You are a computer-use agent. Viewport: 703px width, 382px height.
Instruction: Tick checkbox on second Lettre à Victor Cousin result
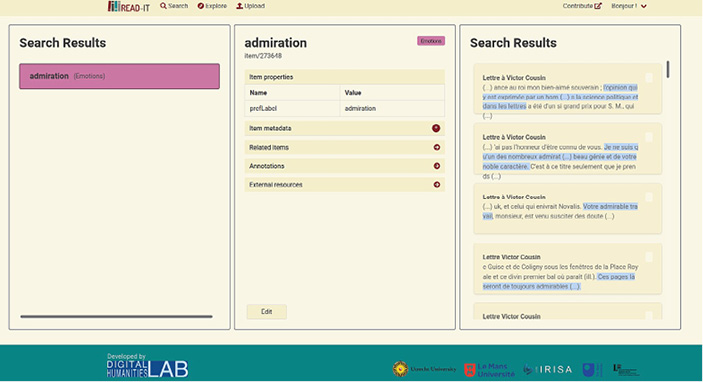pos(648,137)
